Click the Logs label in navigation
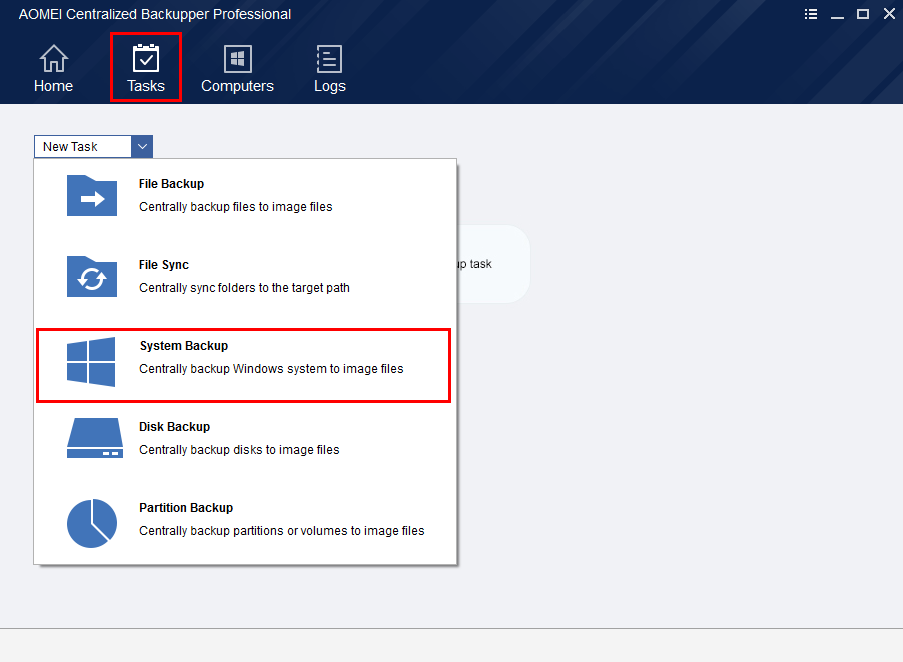 pyautogui.click(x=329, y=86)
